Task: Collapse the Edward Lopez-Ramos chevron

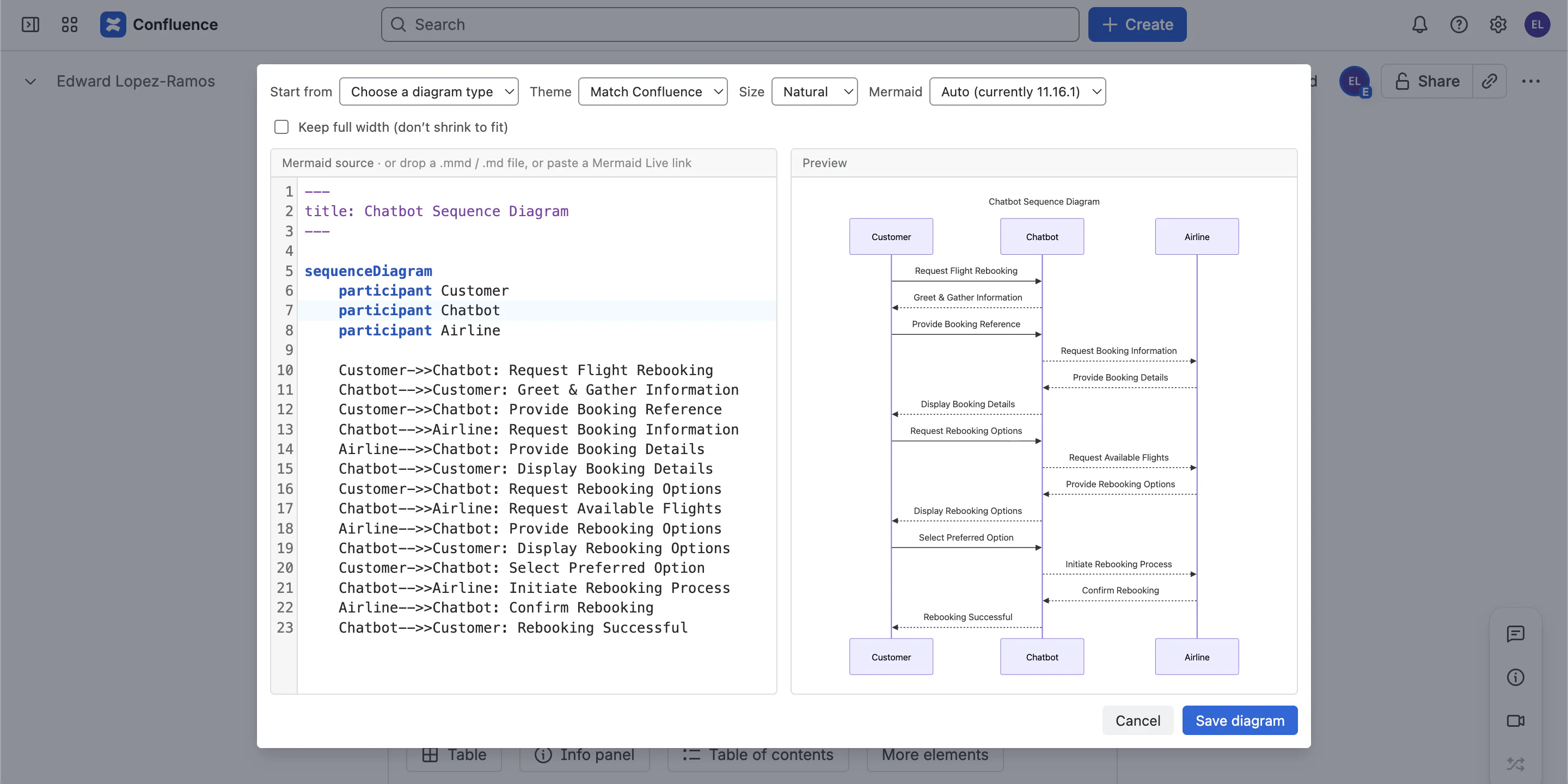Action: (x=30, y=82)
